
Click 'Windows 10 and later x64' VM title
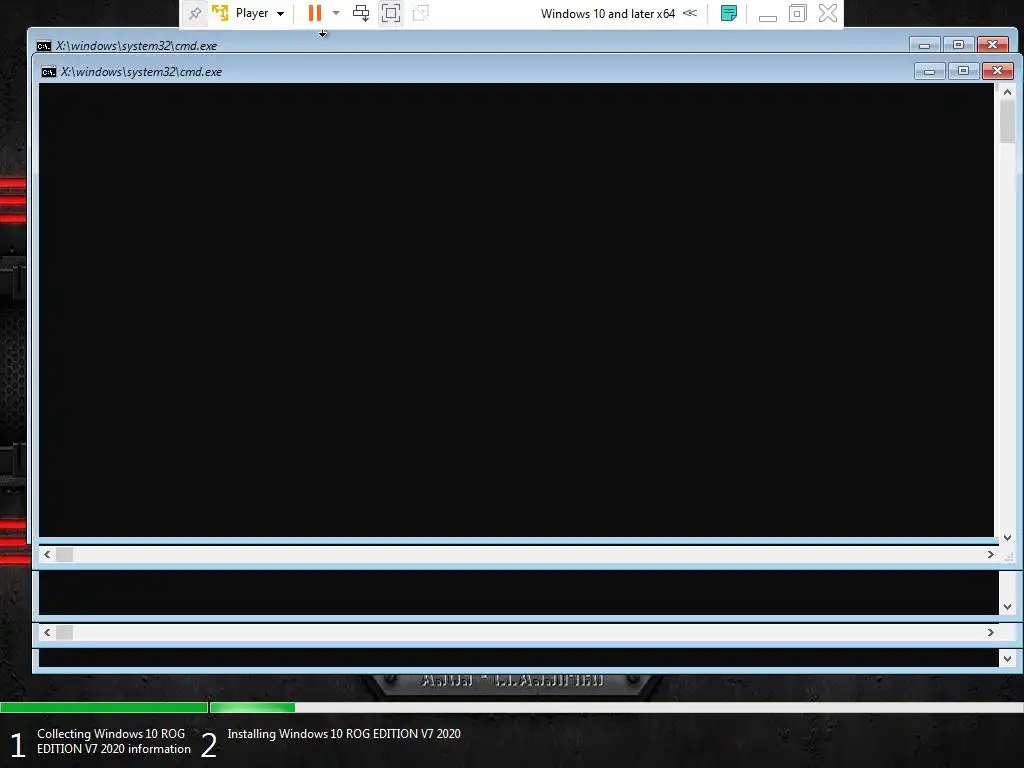(x=607, y=13)
